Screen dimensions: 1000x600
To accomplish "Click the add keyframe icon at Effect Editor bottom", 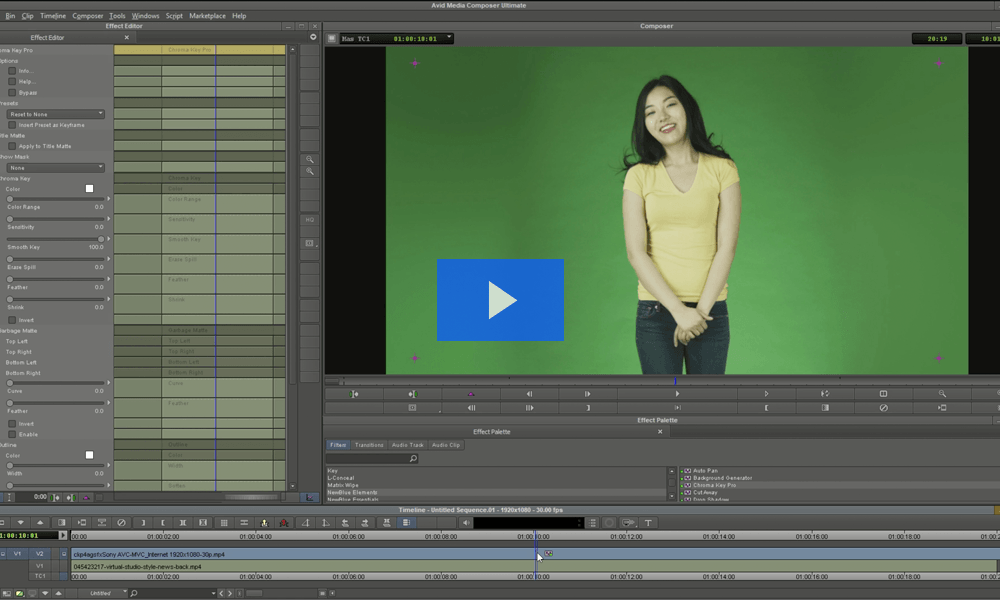I will coord(87,497).
